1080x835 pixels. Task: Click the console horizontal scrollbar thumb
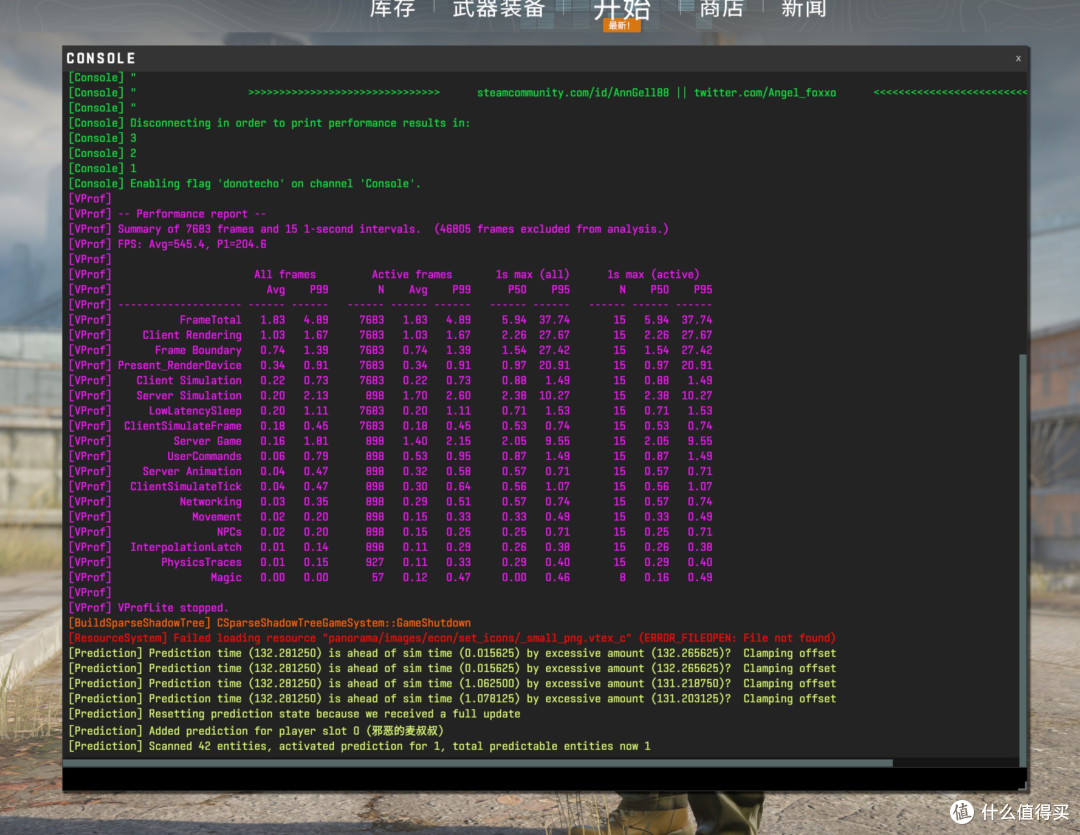478,763
